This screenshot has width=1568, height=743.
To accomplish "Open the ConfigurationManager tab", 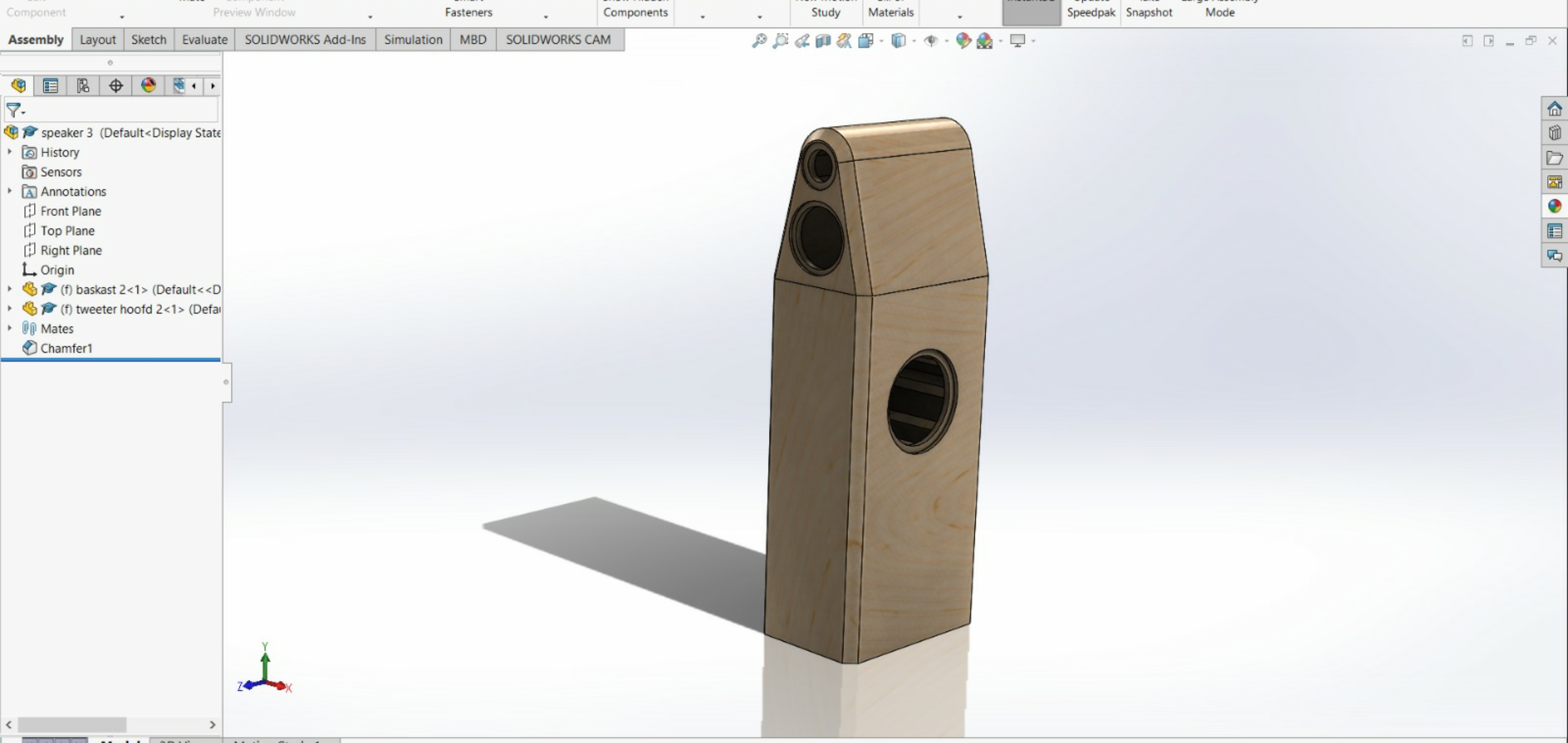I will (83, 86).
